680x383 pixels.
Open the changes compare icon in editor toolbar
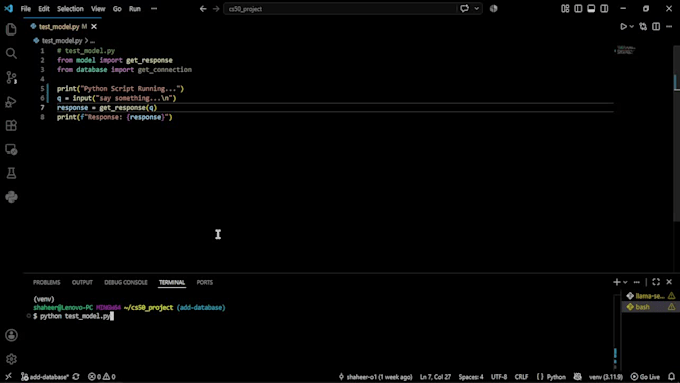point(643,27)
